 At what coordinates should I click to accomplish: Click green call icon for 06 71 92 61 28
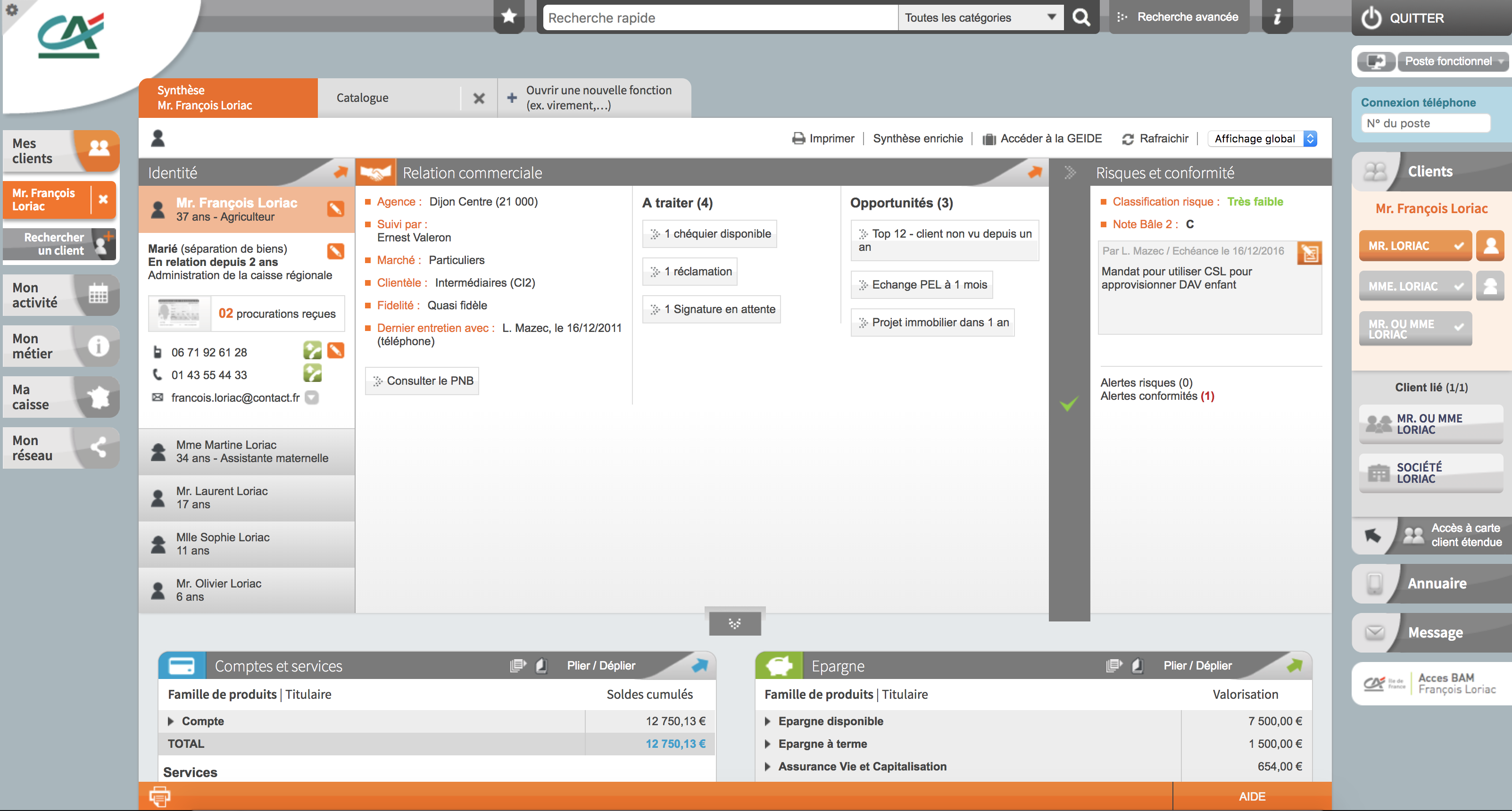(x=312, y=351)
